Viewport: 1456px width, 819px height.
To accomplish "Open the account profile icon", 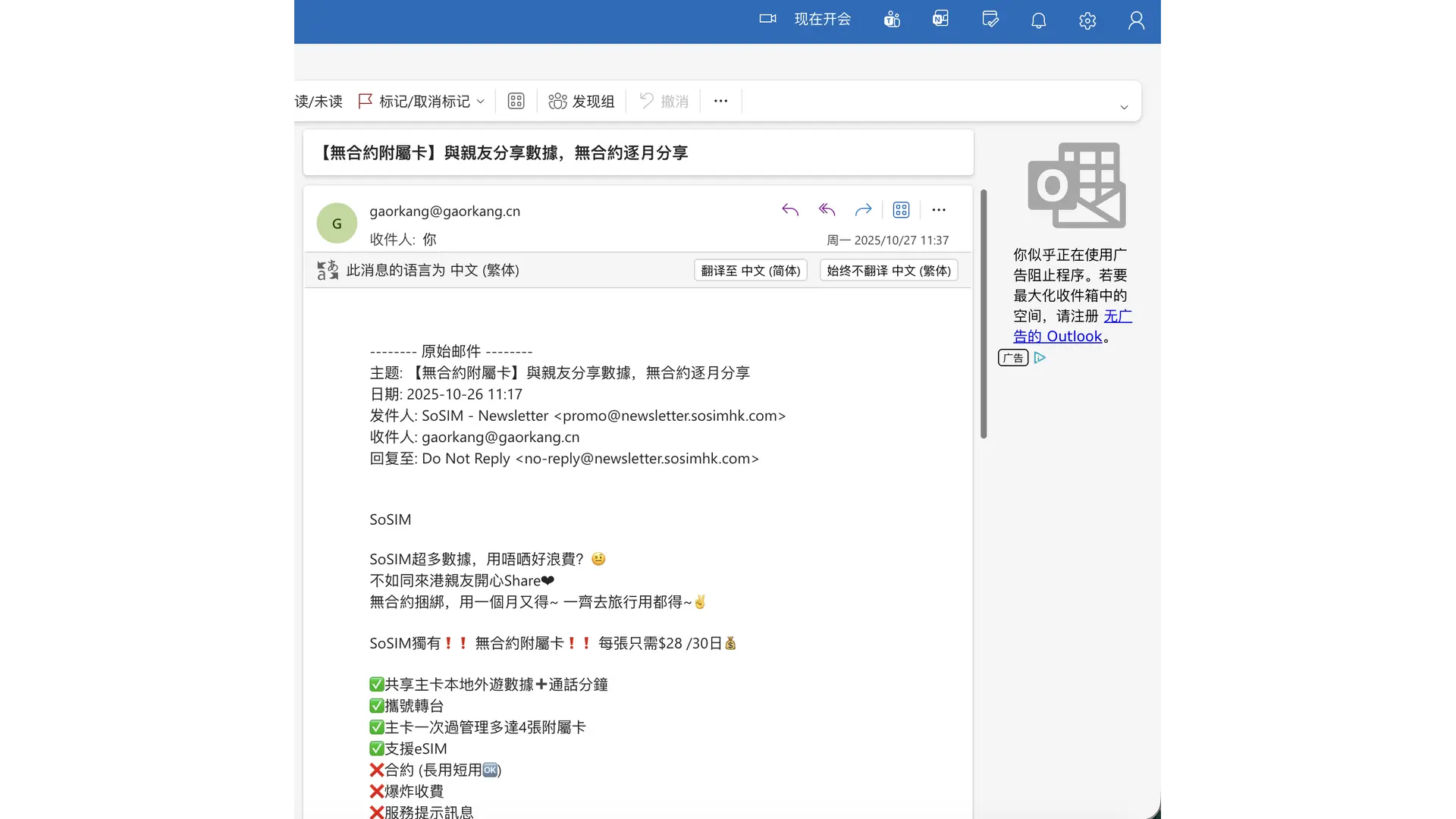I will pos(1135,20).
